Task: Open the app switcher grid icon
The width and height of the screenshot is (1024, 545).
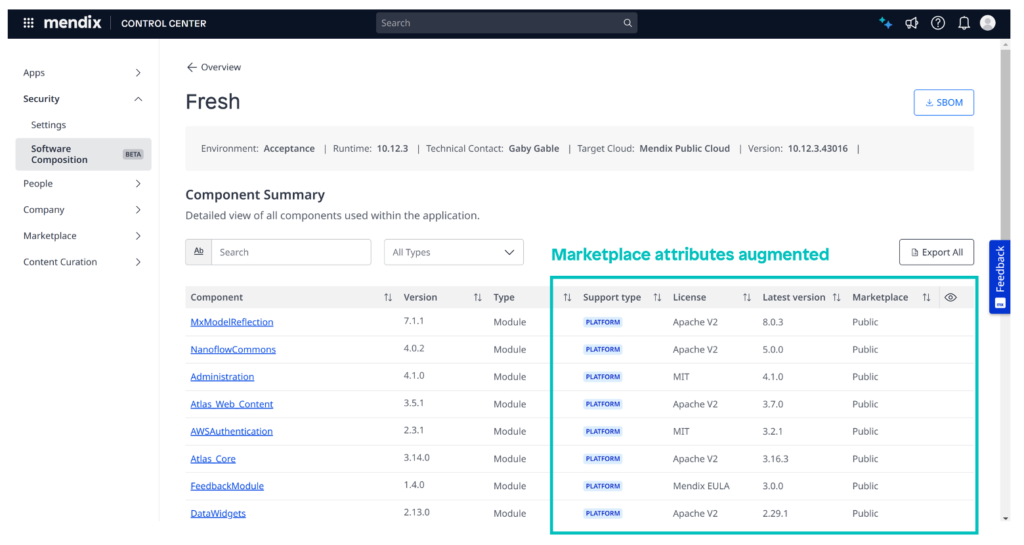Action: tap(28, 23)
